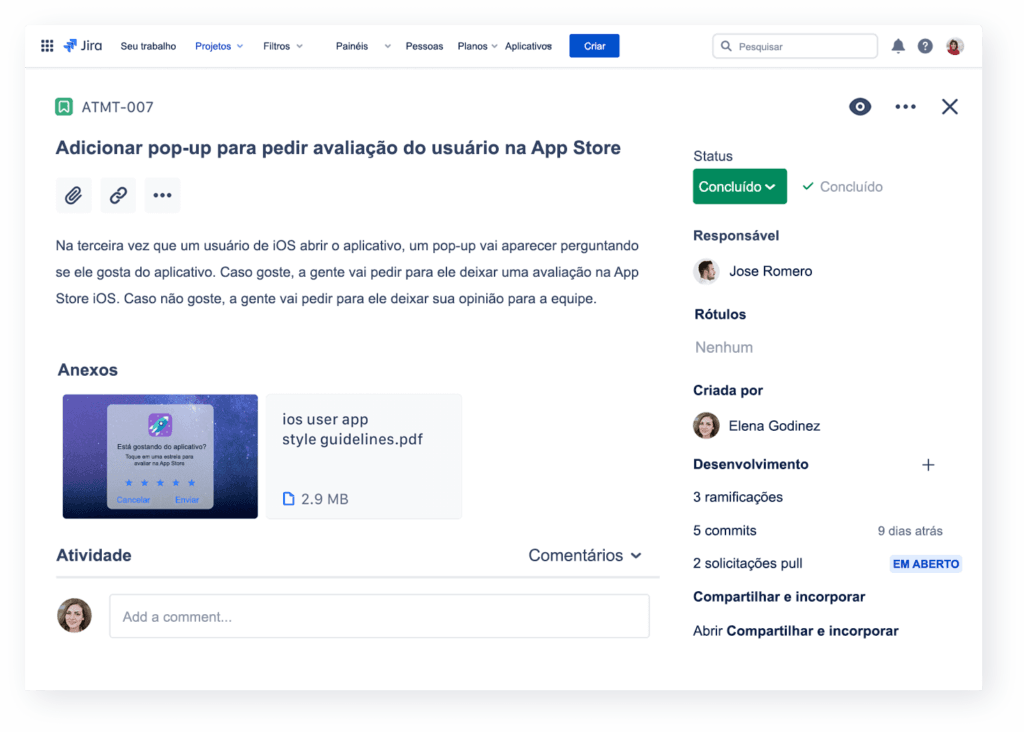Open the help icon
Screen dimensions: 1024x732
coord(924,45)
